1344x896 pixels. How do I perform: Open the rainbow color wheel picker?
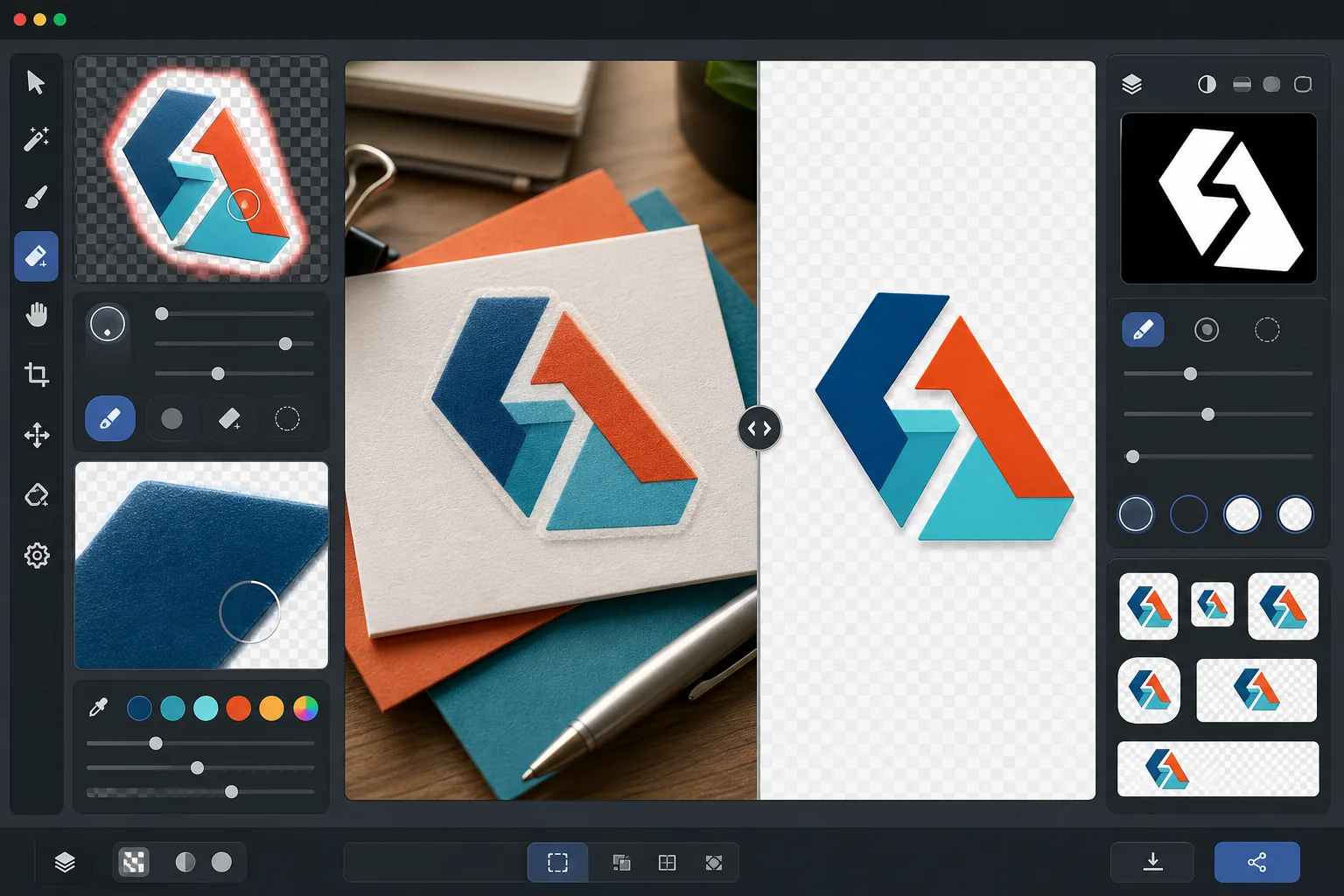click(305, 708)
